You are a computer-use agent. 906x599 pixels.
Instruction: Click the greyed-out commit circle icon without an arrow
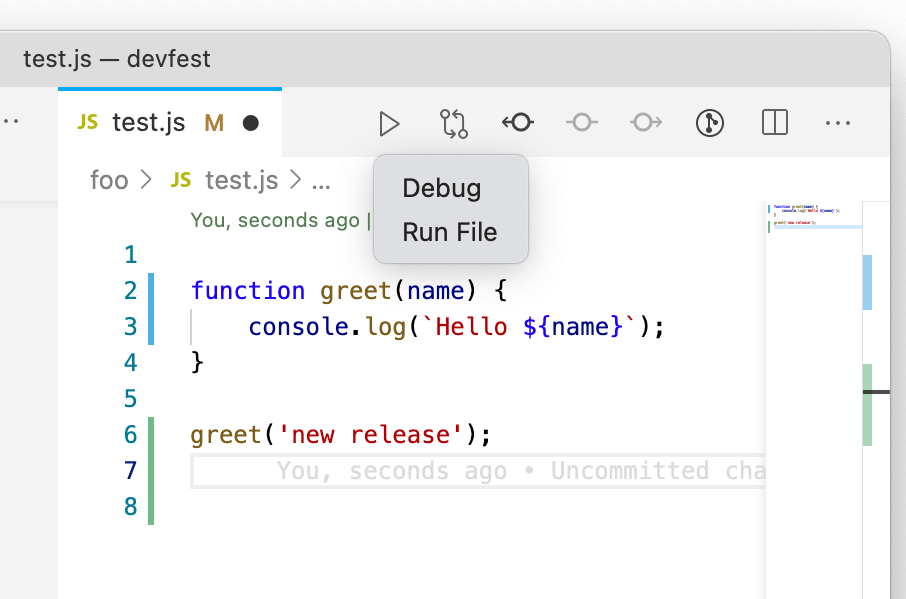(581, 123)
